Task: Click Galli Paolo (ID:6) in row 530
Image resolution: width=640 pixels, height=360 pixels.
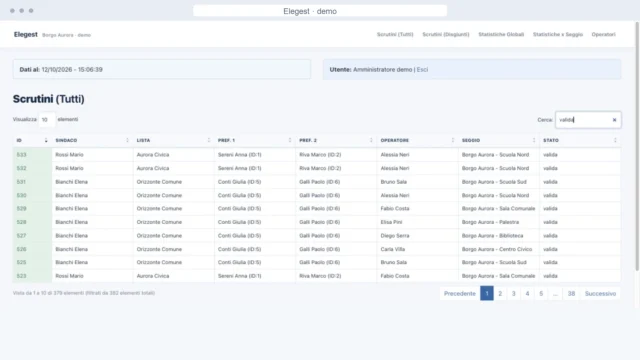Action: pos(320,195)
